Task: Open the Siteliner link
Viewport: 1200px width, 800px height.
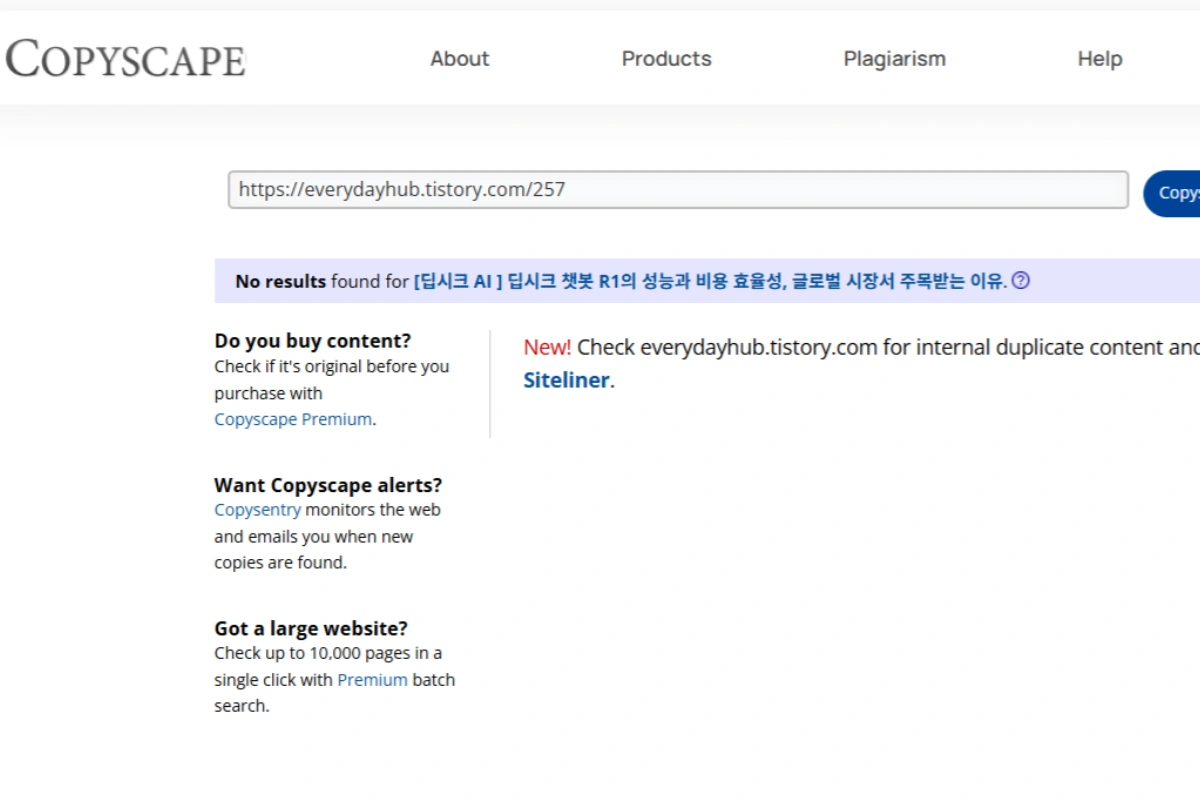Action: [x=566, y=381]
